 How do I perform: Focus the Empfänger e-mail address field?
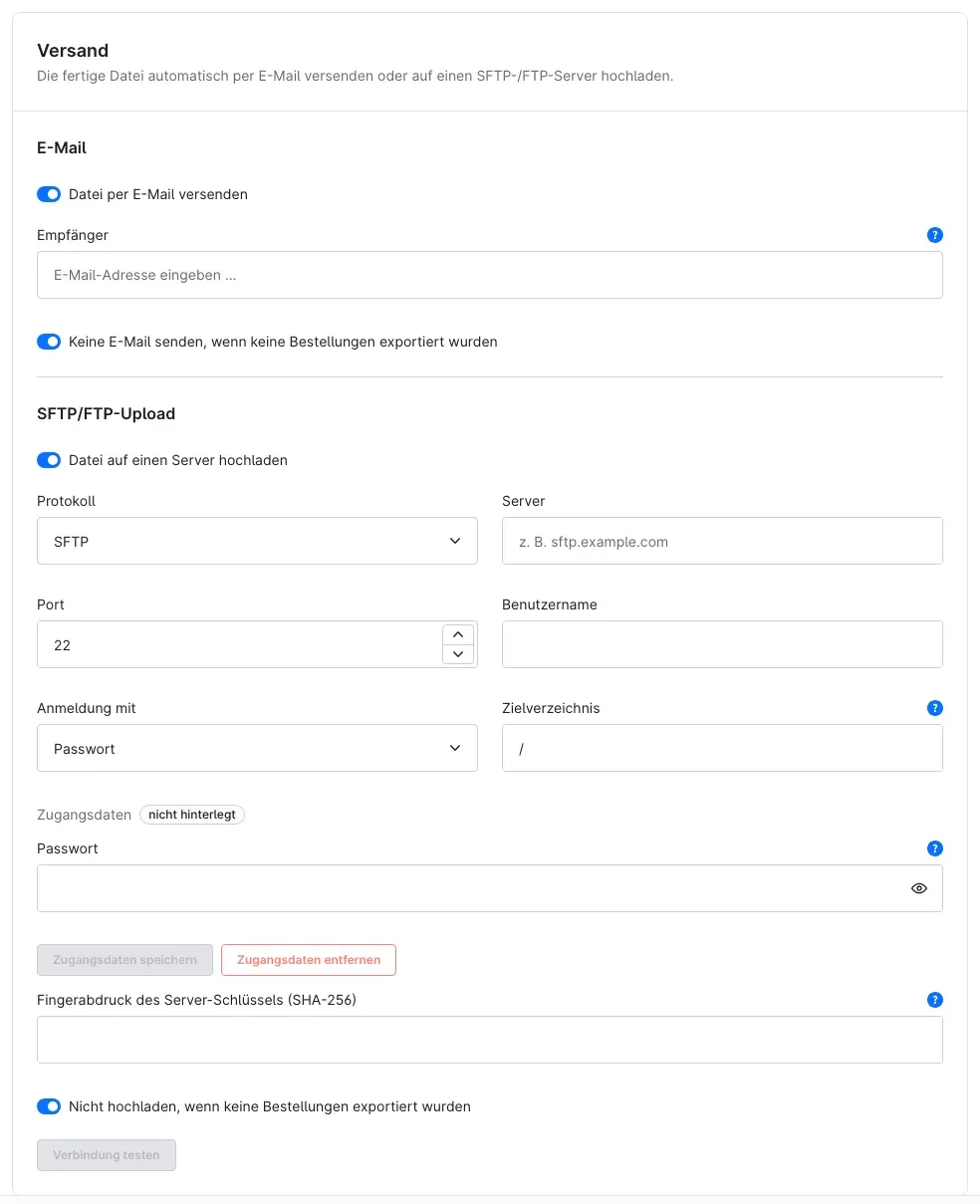pos(490,275)
